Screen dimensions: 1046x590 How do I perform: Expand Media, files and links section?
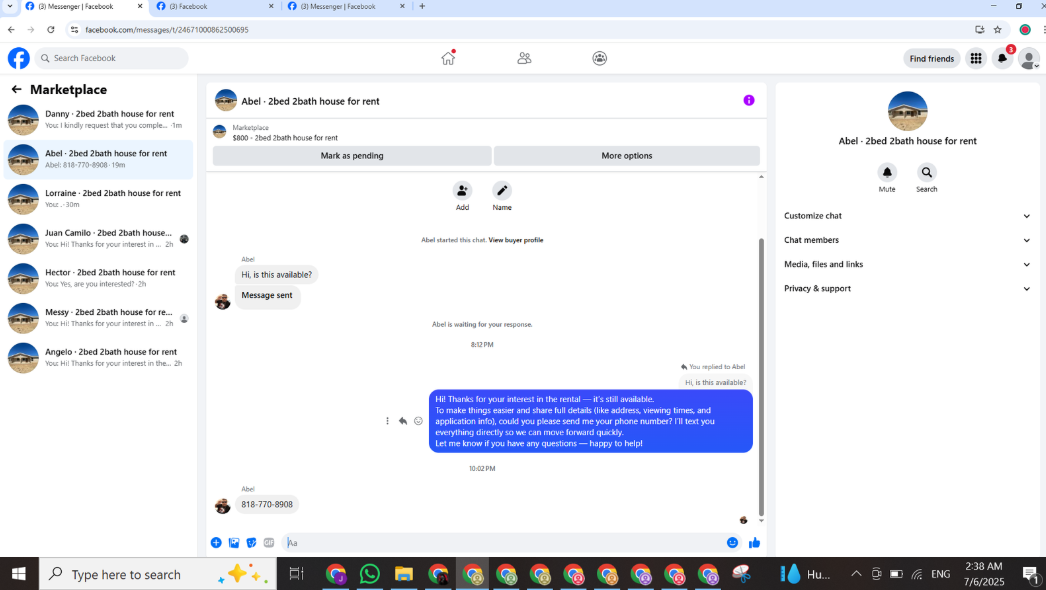[x=907, y=264]
